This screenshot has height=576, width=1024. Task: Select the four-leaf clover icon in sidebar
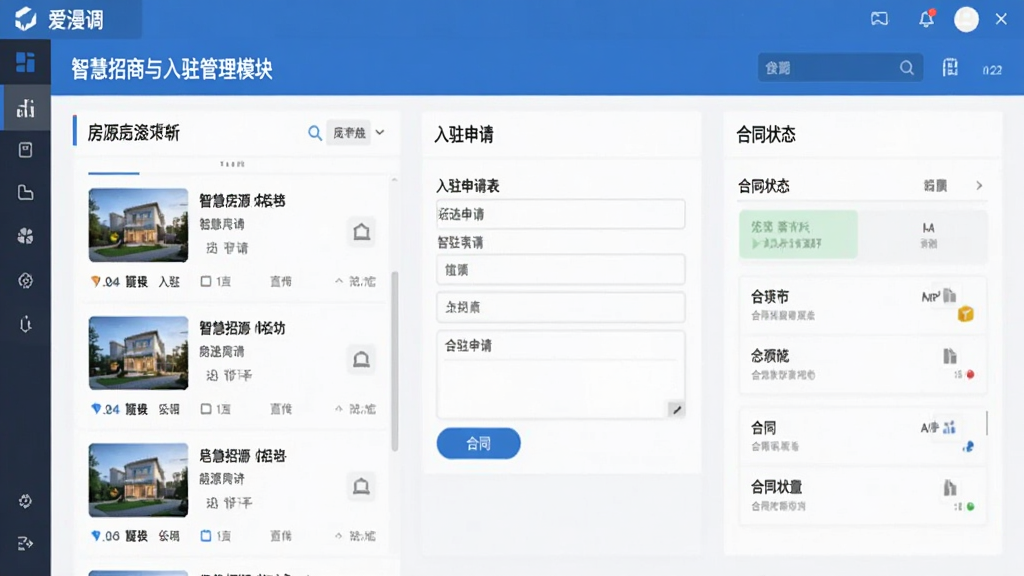[25, 236]
